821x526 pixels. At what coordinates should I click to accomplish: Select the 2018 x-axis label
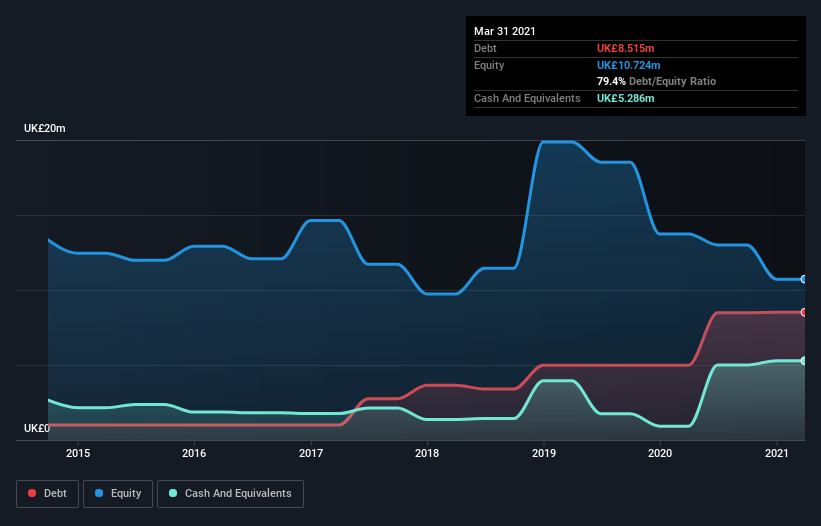pyautogui.click(x=427, y=453)
